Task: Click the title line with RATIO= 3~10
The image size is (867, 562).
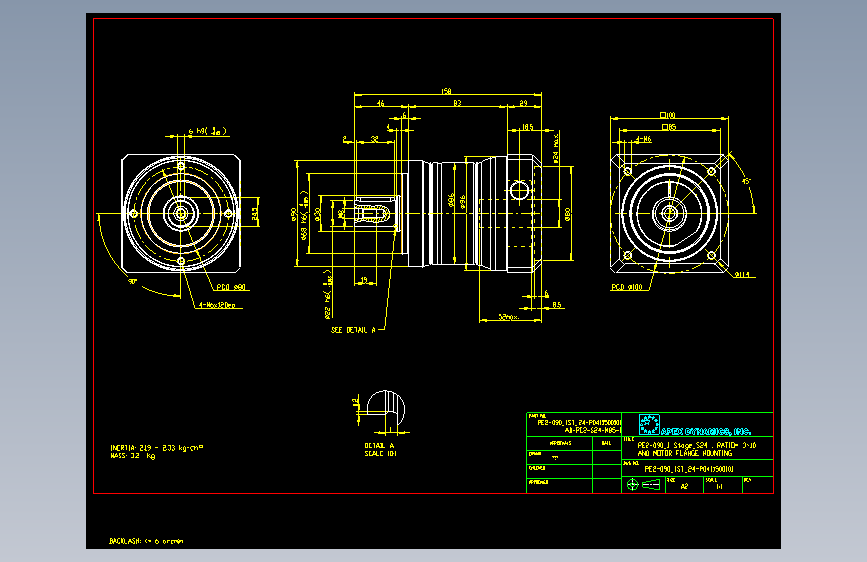Action: [x=697, y=445]
